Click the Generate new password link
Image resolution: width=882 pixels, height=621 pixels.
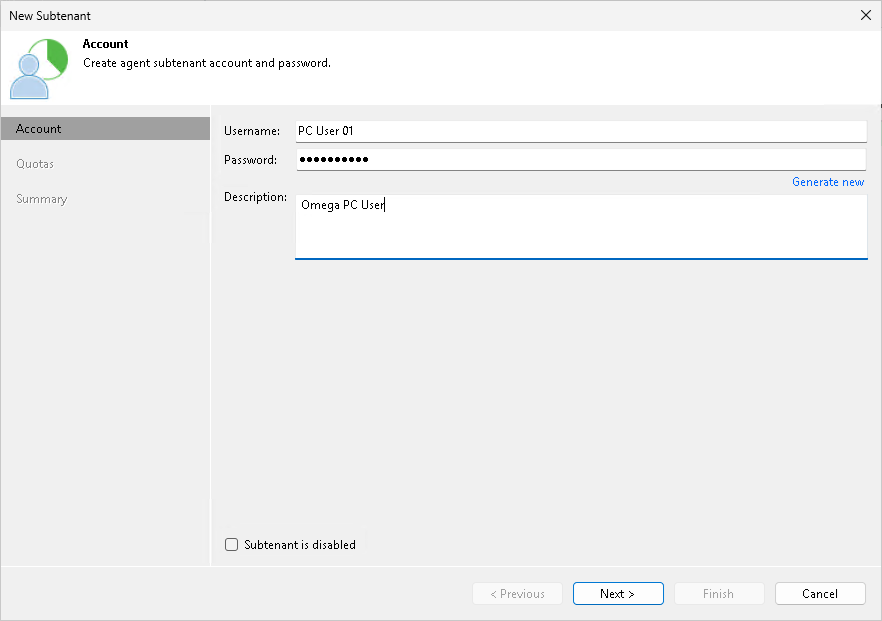[x=828, y=182]
